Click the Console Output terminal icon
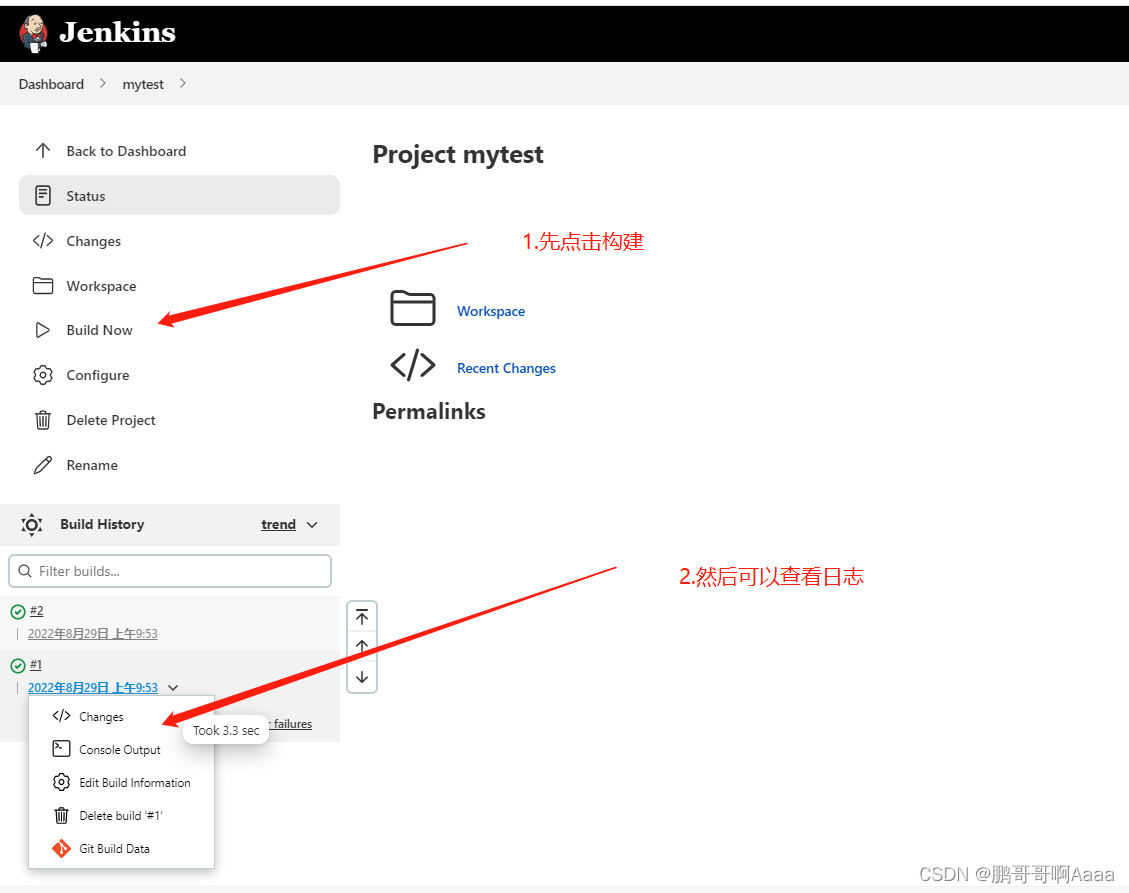 point(61,749)
